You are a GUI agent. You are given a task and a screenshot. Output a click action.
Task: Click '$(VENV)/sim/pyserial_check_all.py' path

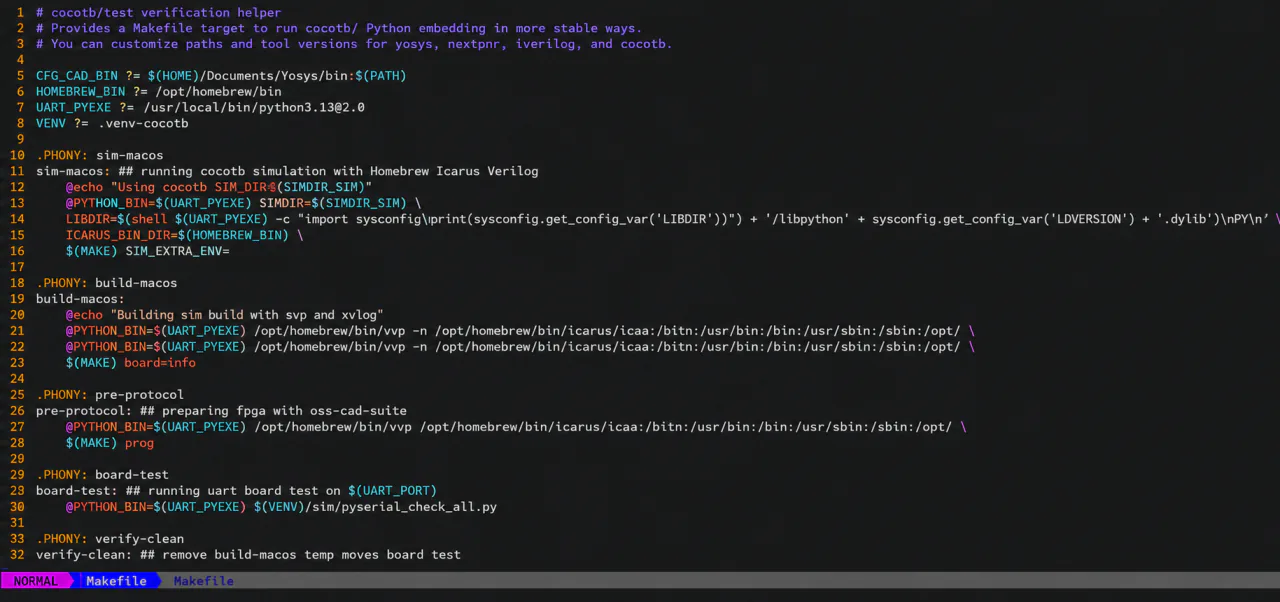375,508
